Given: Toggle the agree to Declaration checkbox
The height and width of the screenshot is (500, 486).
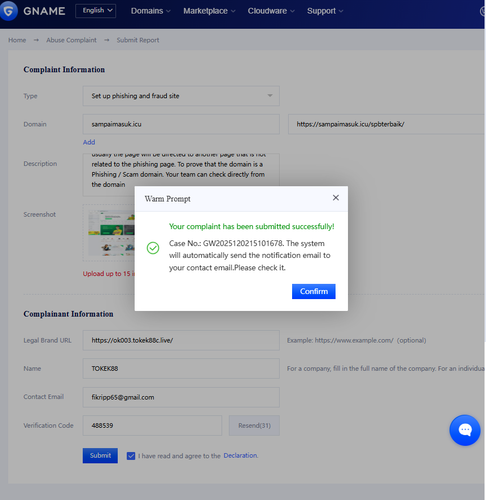Looking at the screenshot, I should 131,456.
